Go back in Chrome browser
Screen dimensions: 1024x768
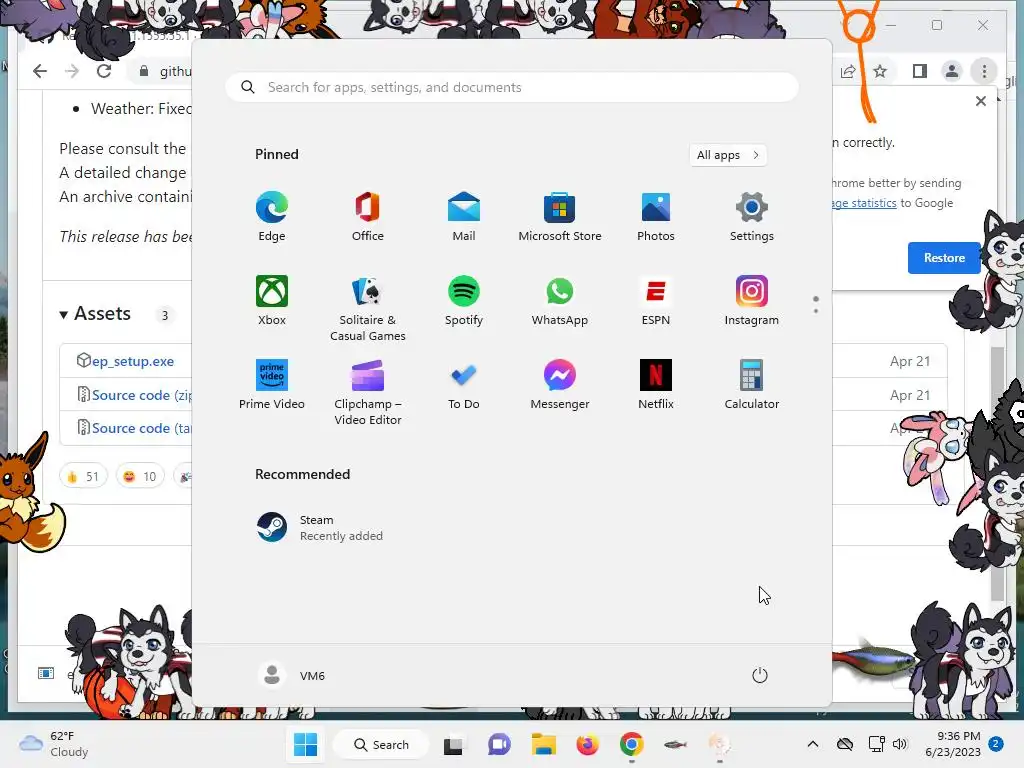point(40,71)
